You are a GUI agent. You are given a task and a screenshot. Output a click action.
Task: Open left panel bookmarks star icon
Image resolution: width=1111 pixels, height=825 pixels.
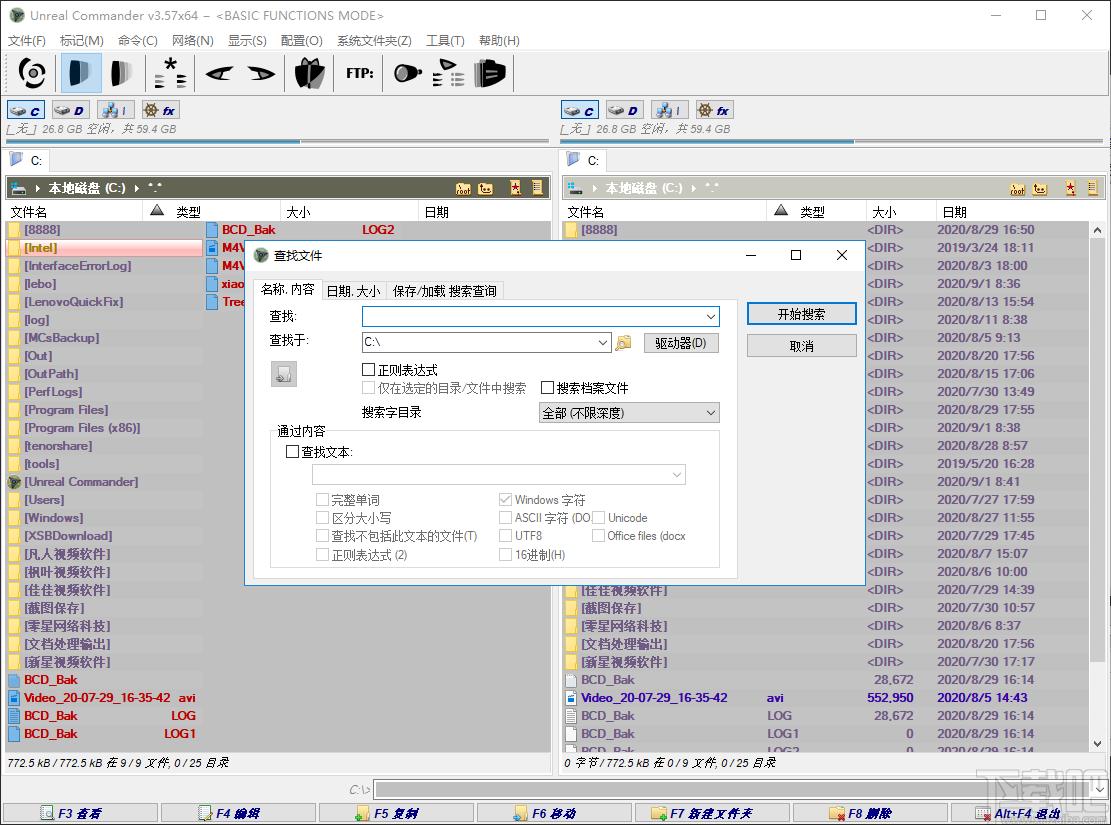point(516,188)
